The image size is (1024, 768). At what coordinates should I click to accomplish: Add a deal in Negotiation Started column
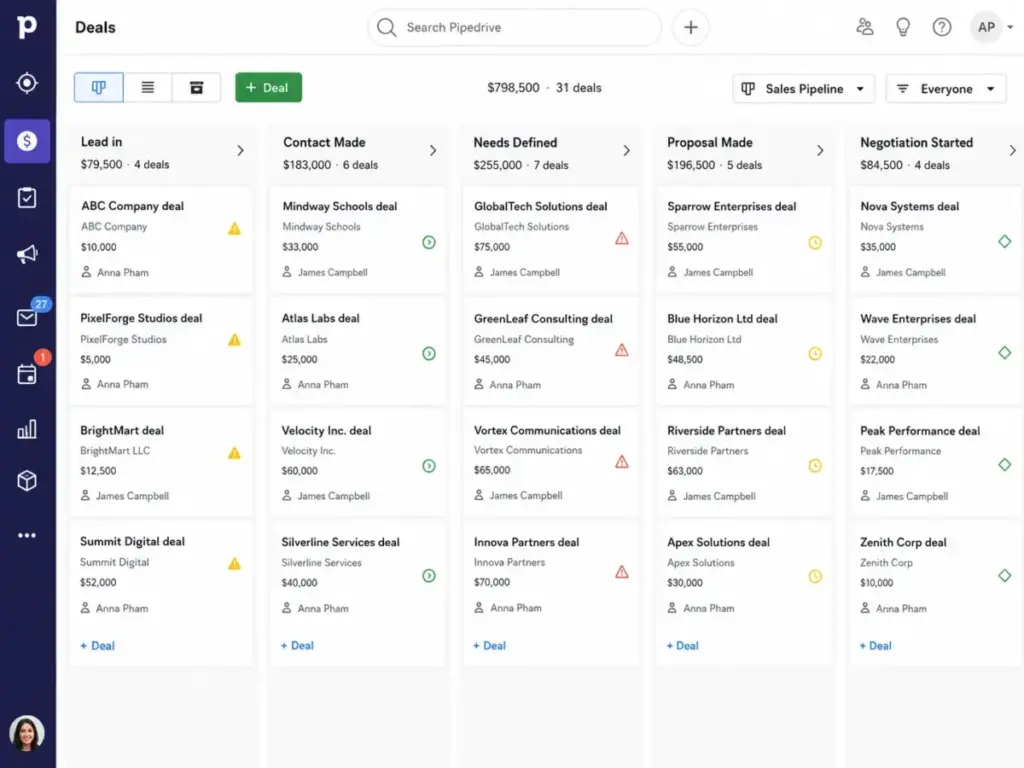pos(876,646)
